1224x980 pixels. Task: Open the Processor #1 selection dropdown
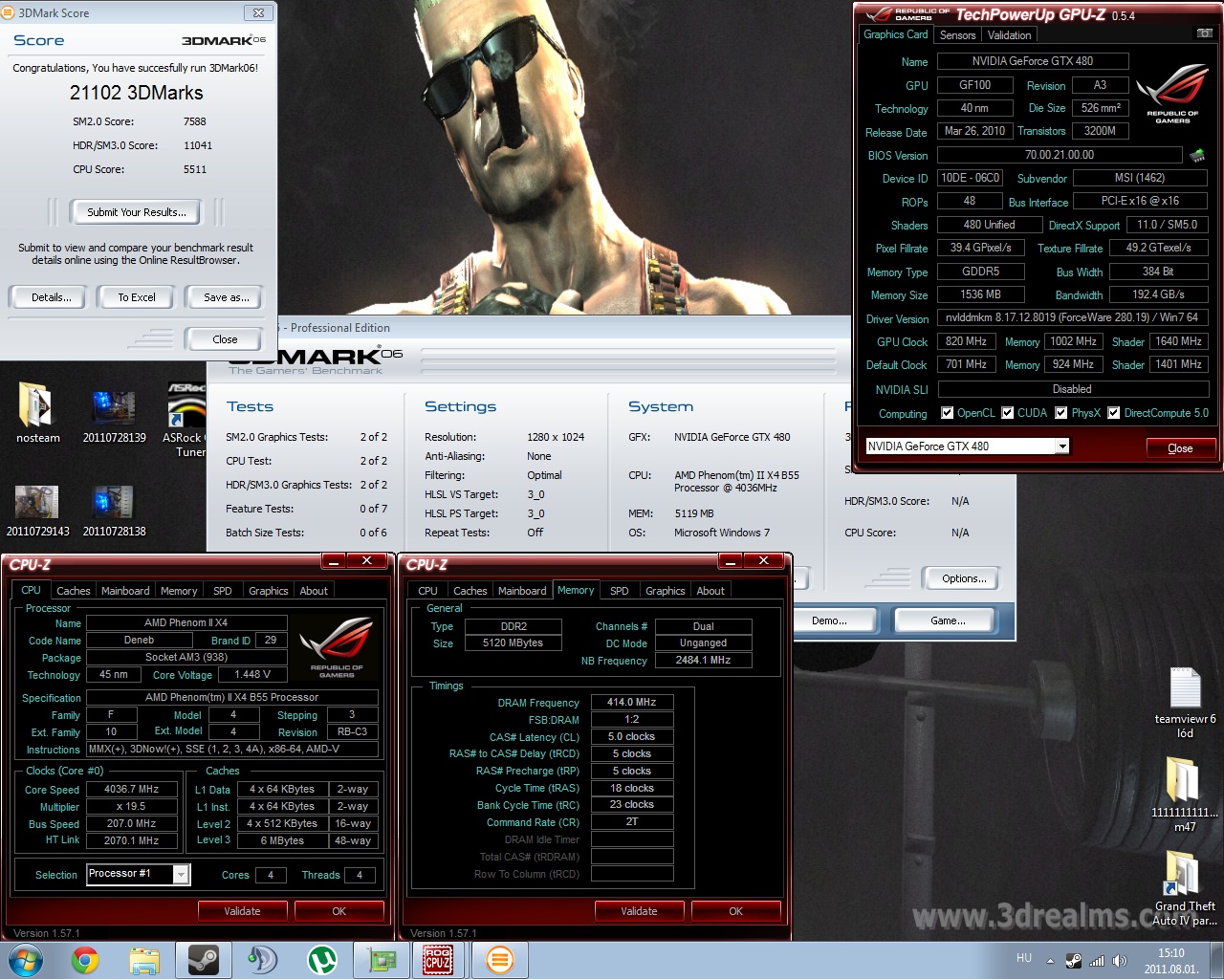[181, 874]
